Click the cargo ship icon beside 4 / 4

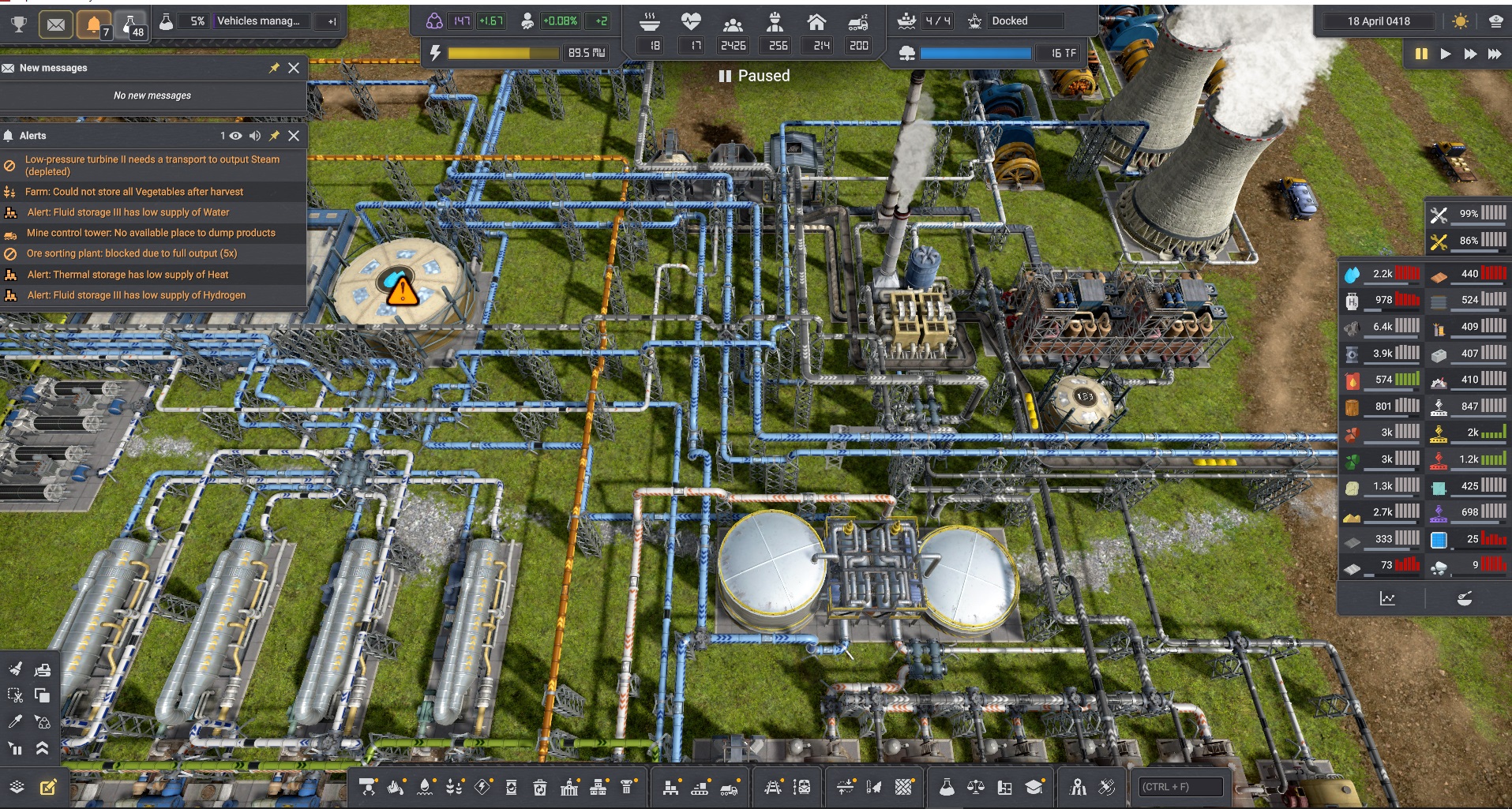point(907,21)
